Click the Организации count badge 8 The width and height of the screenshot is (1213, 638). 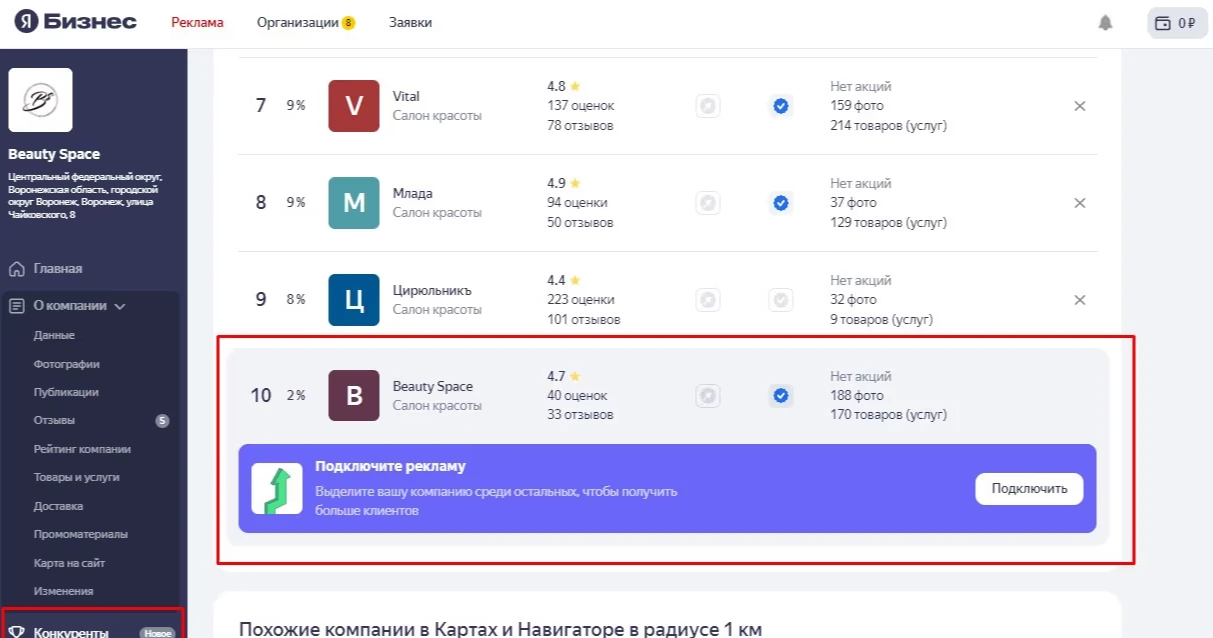[348, 23]
